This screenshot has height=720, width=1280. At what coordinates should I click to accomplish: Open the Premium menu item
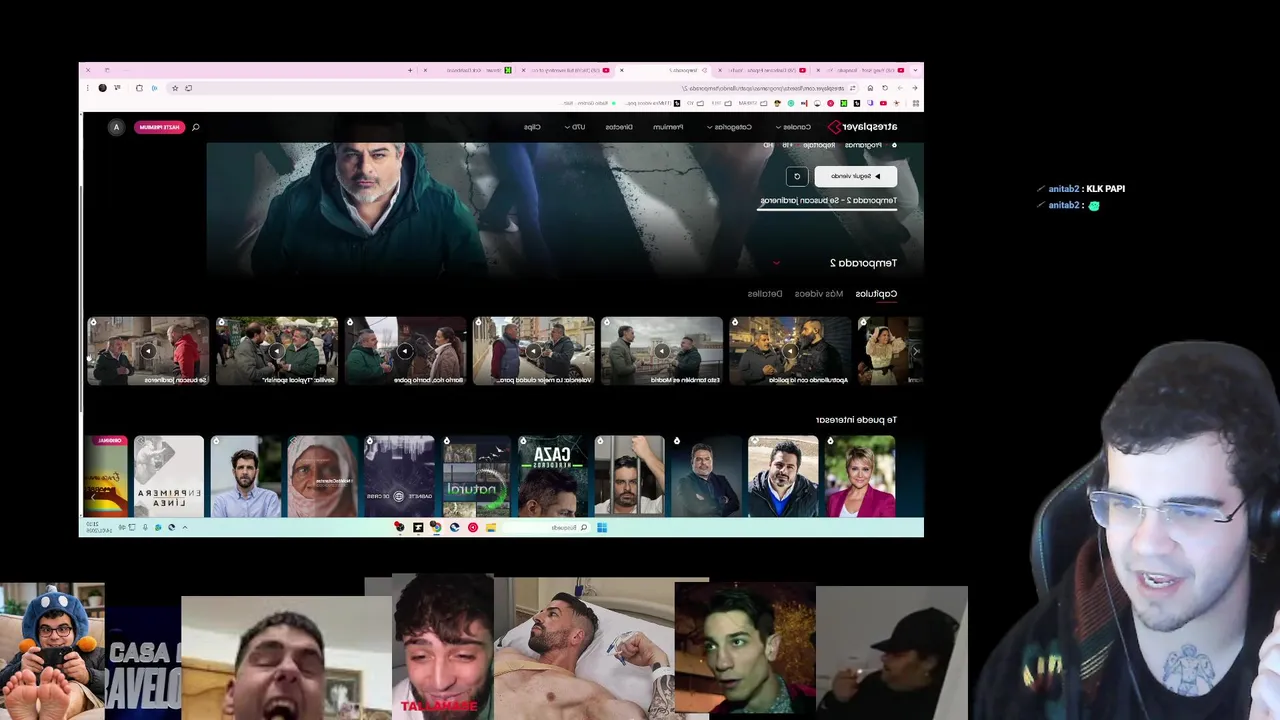point(668,127)
